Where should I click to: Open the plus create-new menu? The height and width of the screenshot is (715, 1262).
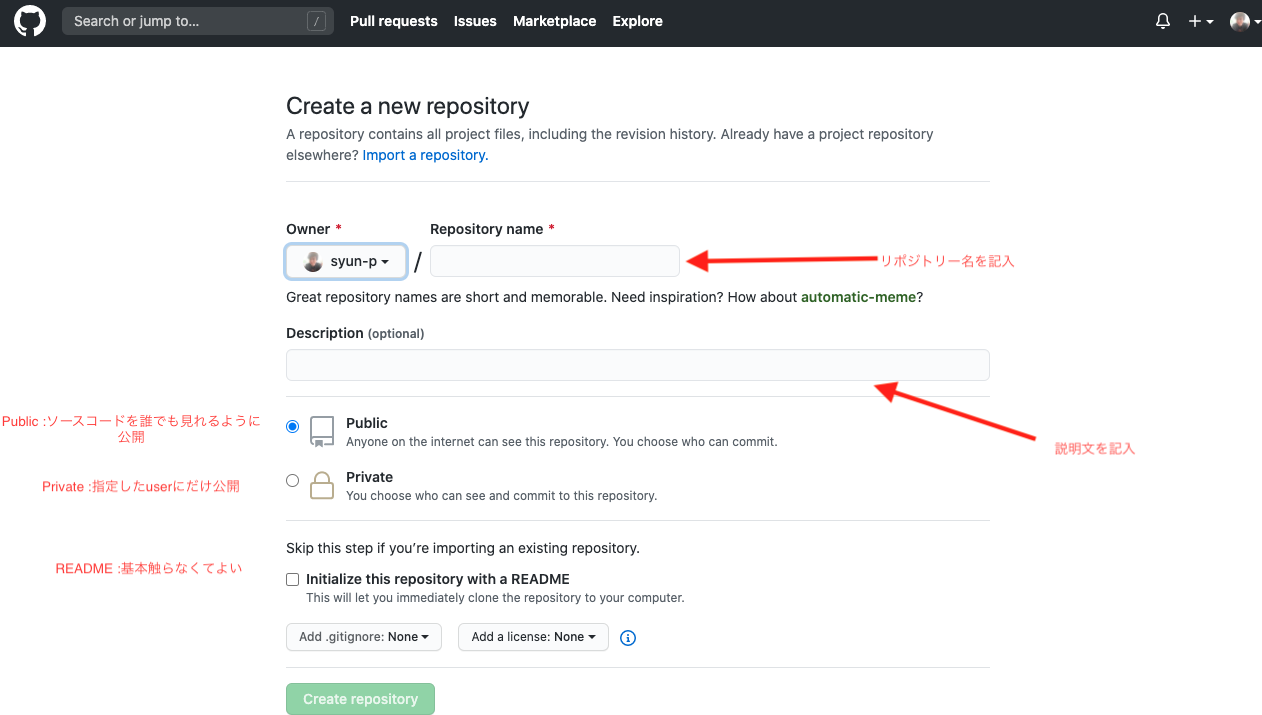pyautogui.click(x=1200, y=21)
